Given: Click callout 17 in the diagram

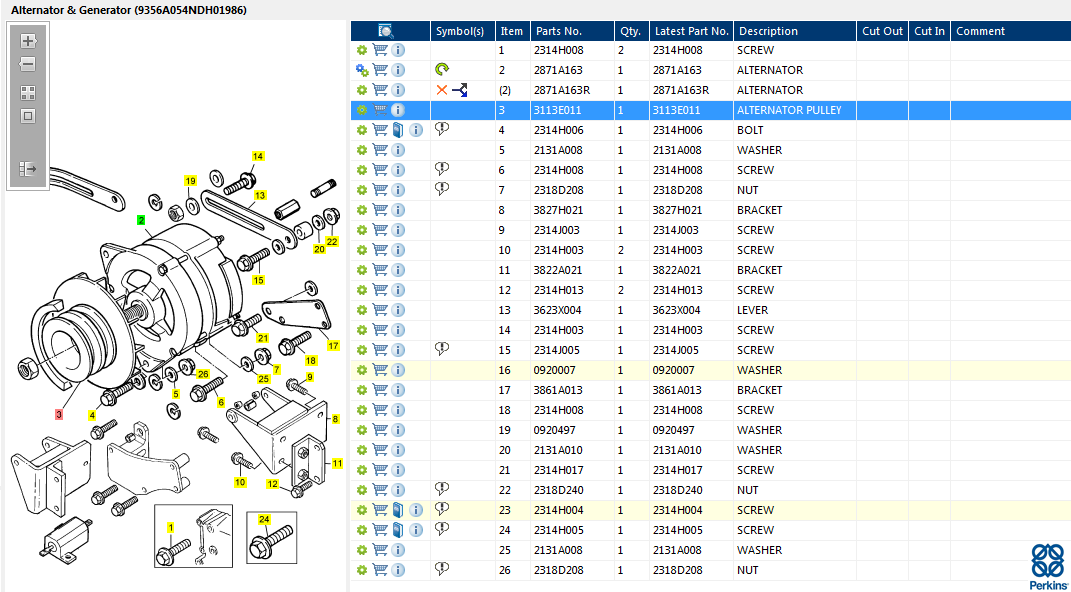Looking at the screenshot, I should (x=333, y=346).
